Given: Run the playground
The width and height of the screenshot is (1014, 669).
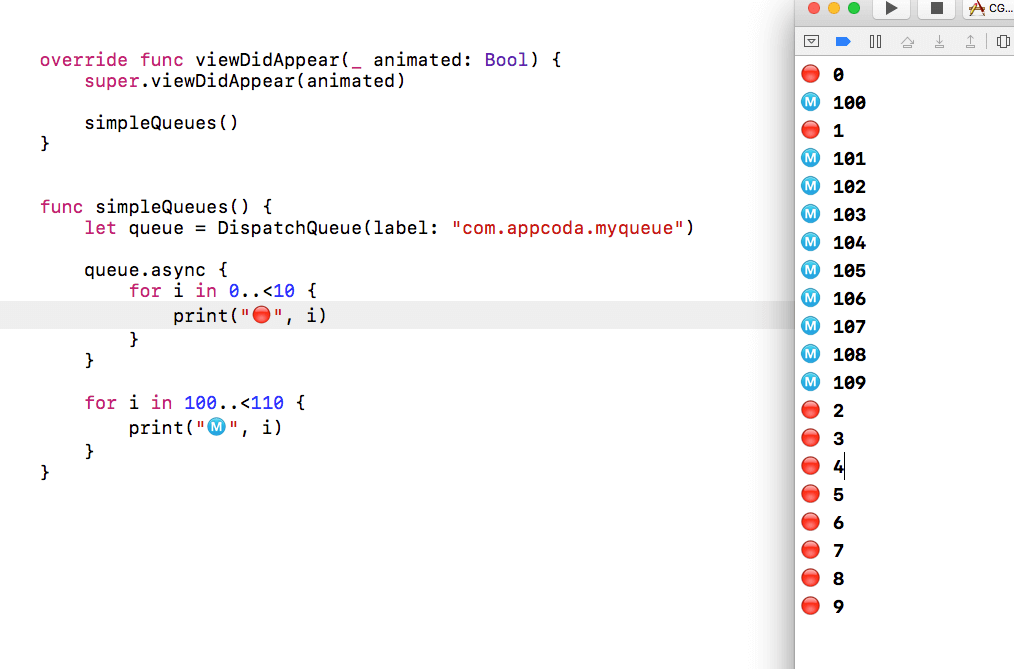Looking at the screenshot, I should (x=890, y=9).
